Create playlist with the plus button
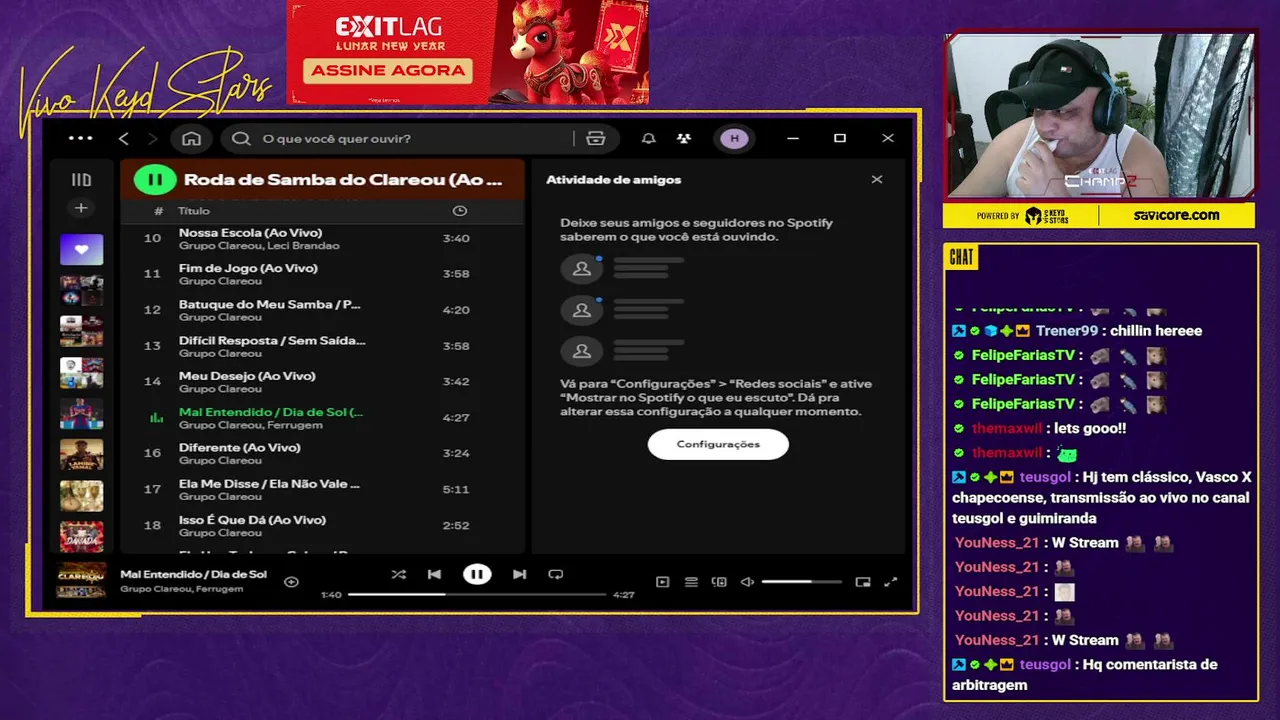Viewport: 1280px width, 720px height. [x=81, y=208]
